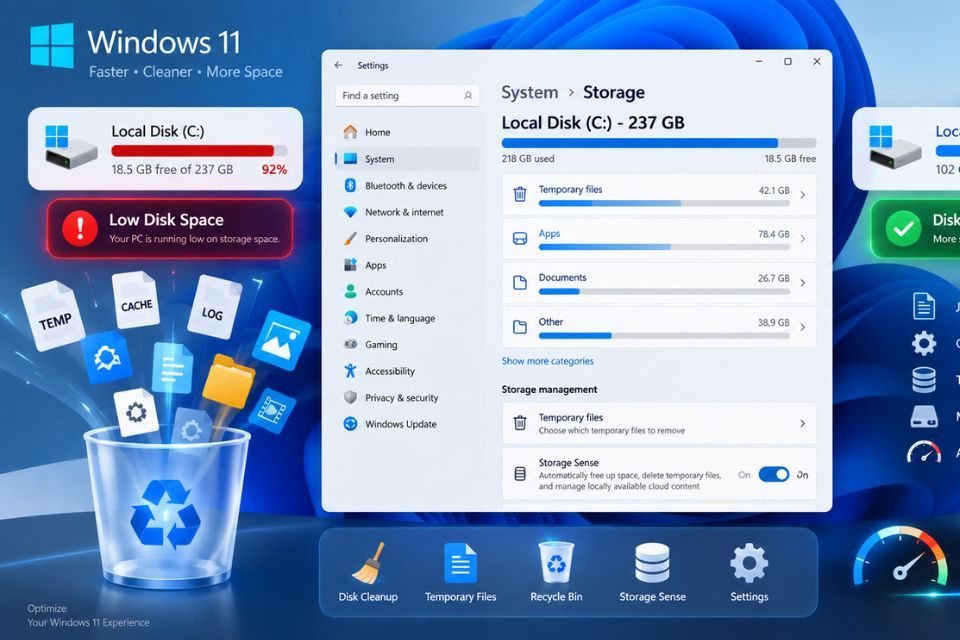
Task: Click the 'Storage management' heading
Action: [549, 390]
